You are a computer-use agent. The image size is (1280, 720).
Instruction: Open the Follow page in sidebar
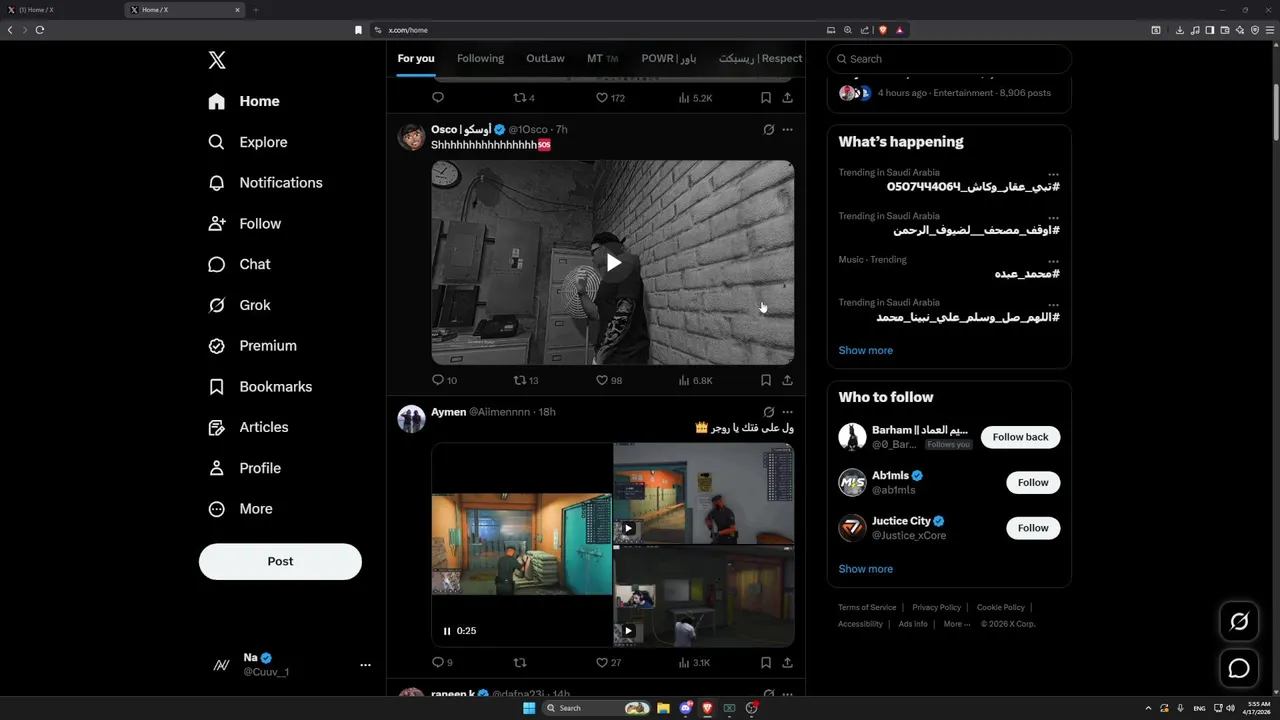245,224
